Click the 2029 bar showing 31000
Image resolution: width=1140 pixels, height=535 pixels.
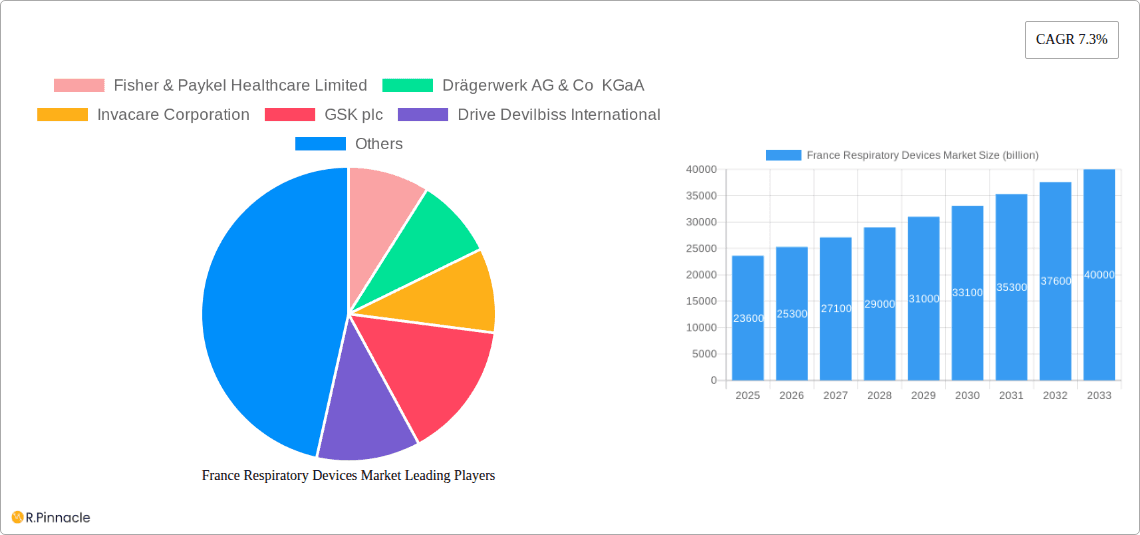pyautogui.click(x=923, y=298)
